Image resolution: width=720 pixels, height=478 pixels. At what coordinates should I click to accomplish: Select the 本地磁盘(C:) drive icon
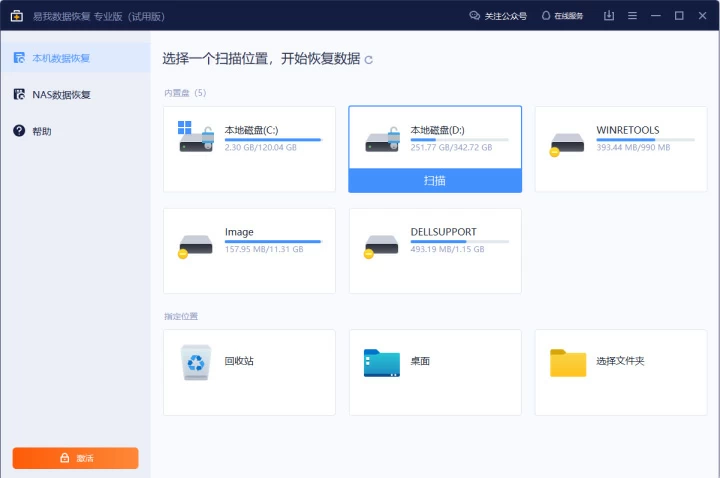tap(196, 136)
